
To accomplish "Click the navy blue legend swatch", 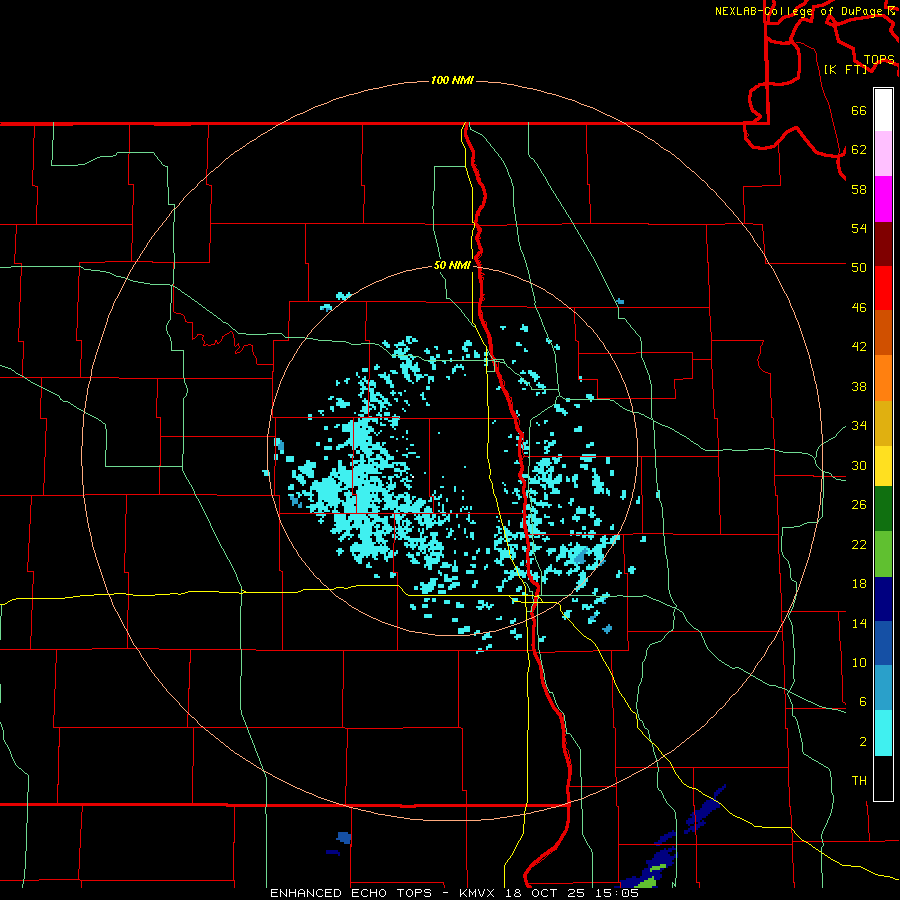I will (883, 599).
